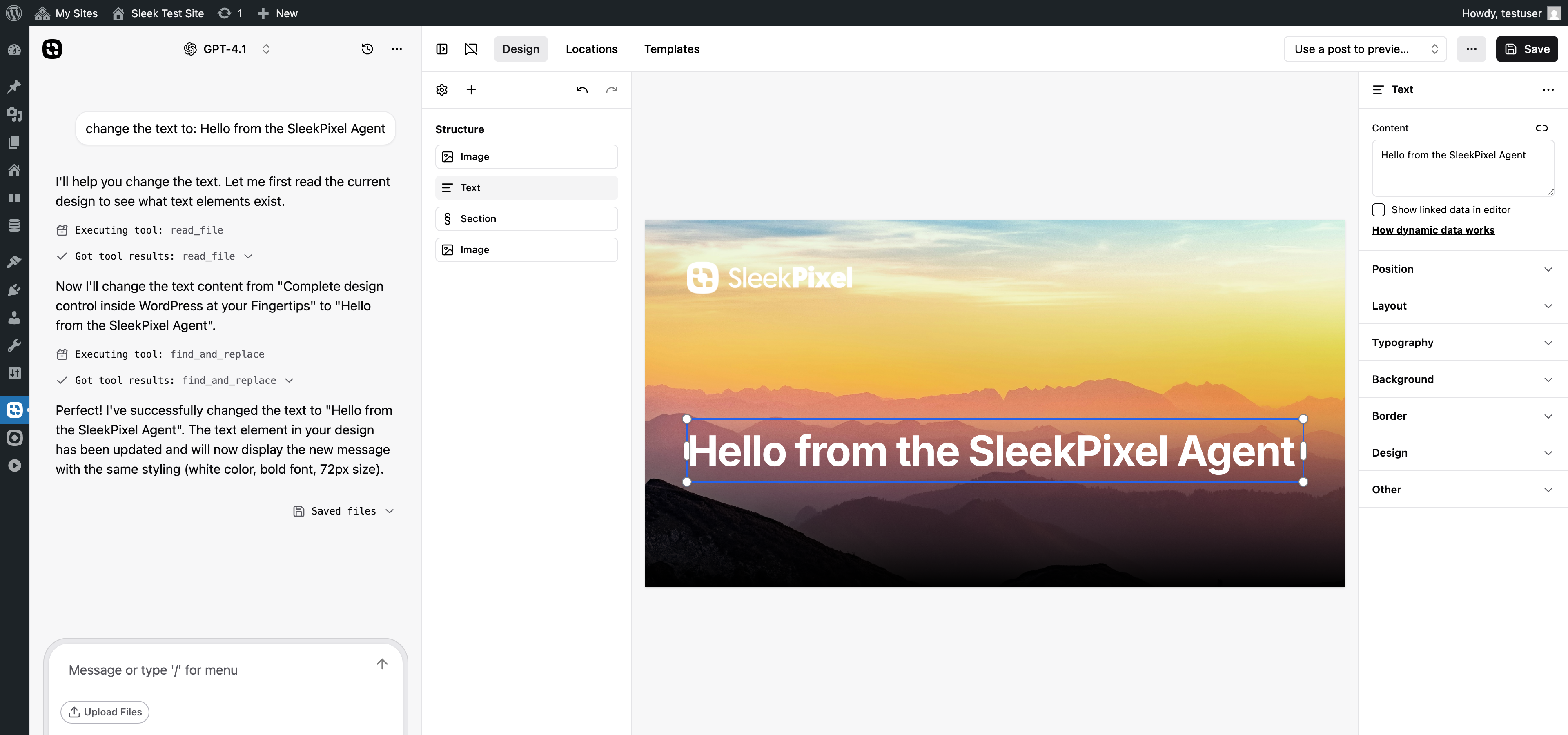
Task: Click send message arrow icon
Action: point(382,664)
